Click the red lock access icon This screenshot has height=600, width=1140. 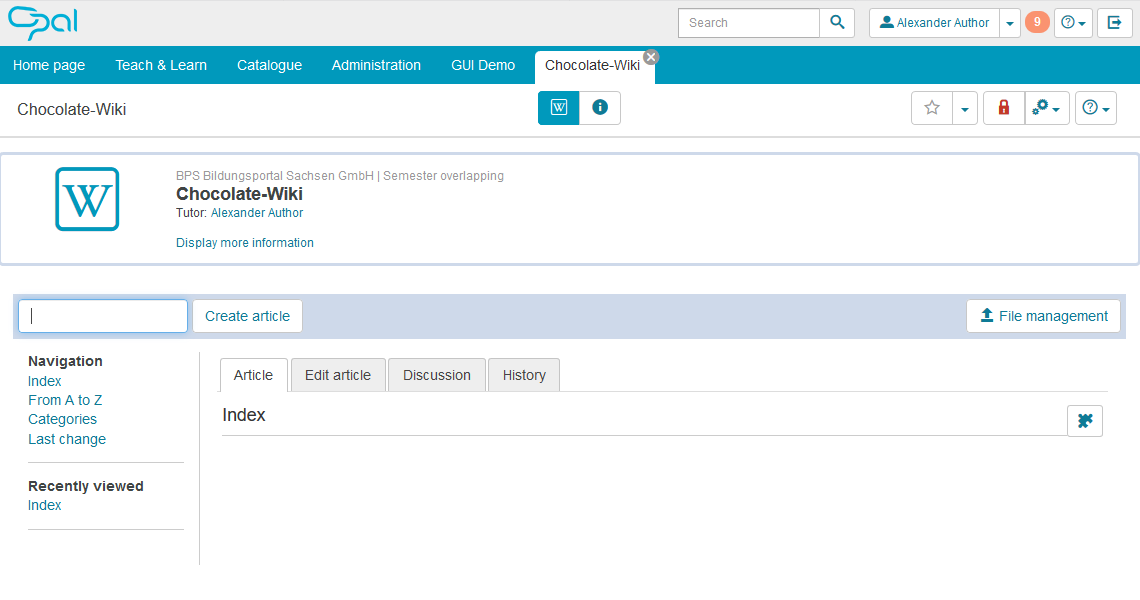pos(1004,108)
